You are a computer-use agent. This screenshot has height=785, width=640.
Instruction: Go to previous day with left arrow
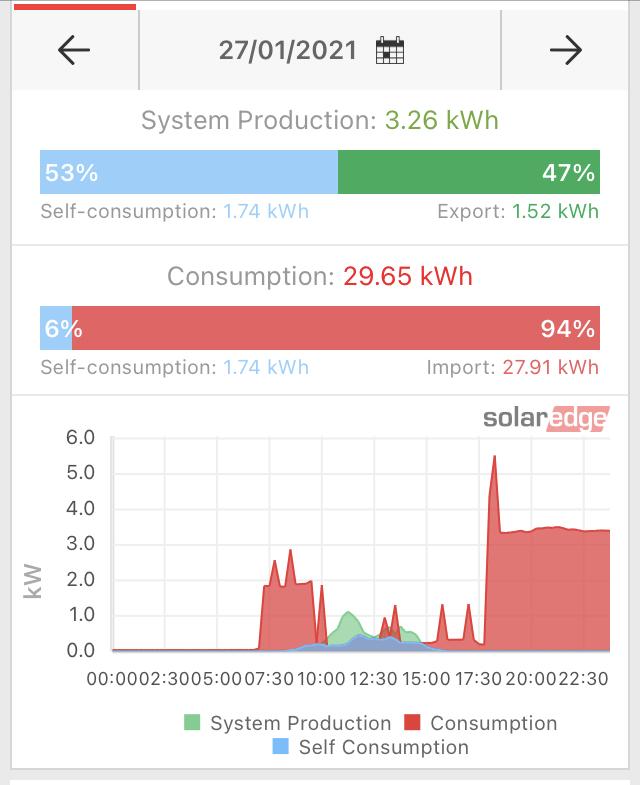[x=74, y=50]
